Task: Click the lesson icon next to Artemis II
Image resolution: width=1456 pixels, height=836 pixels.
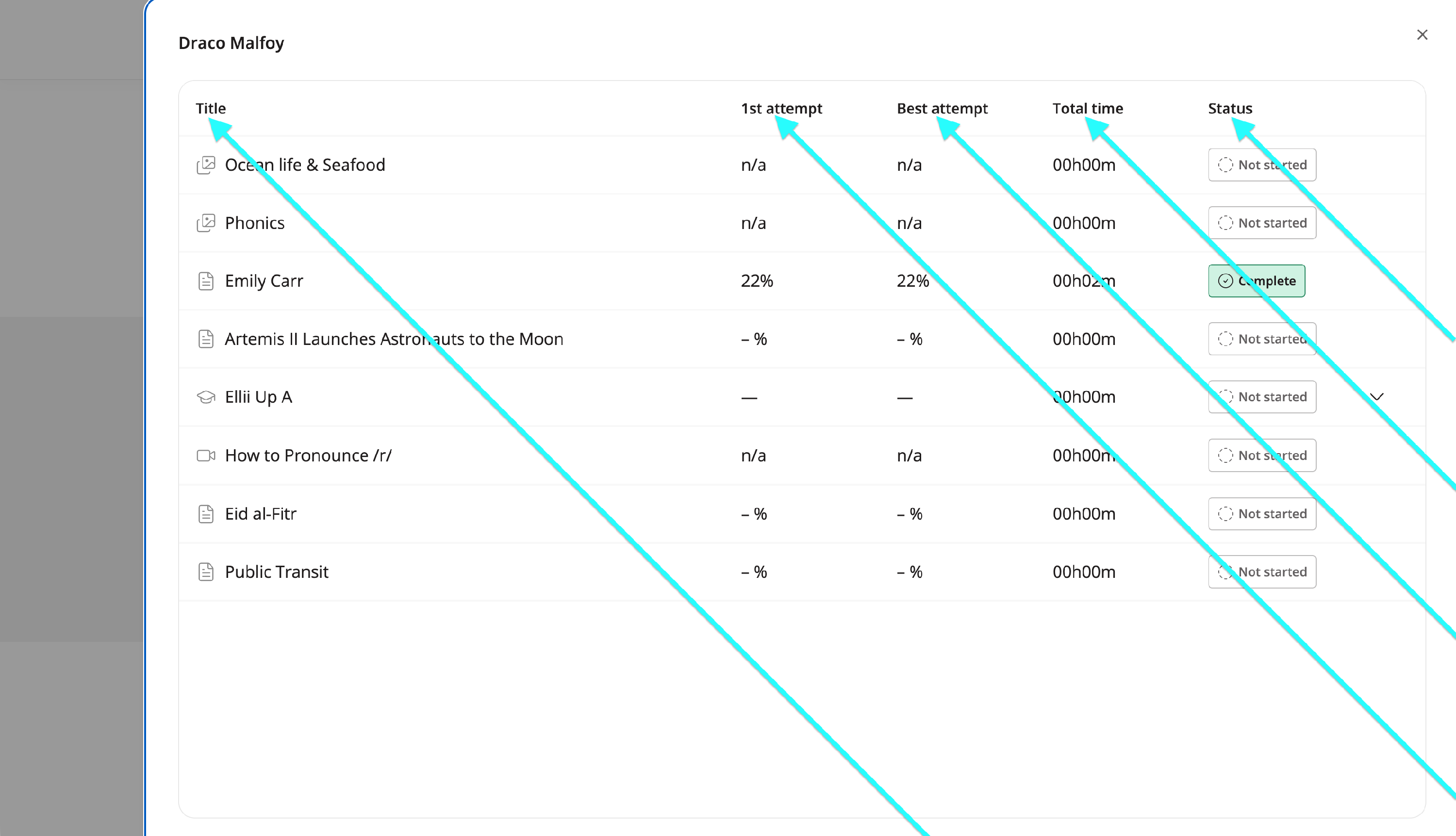Action: (x=206, y=339)
